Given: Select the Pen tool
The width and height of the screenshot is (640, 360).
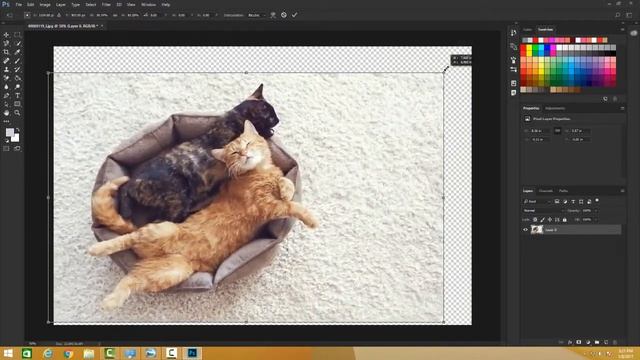Looking at the screenshot, I should click(6, 96).
